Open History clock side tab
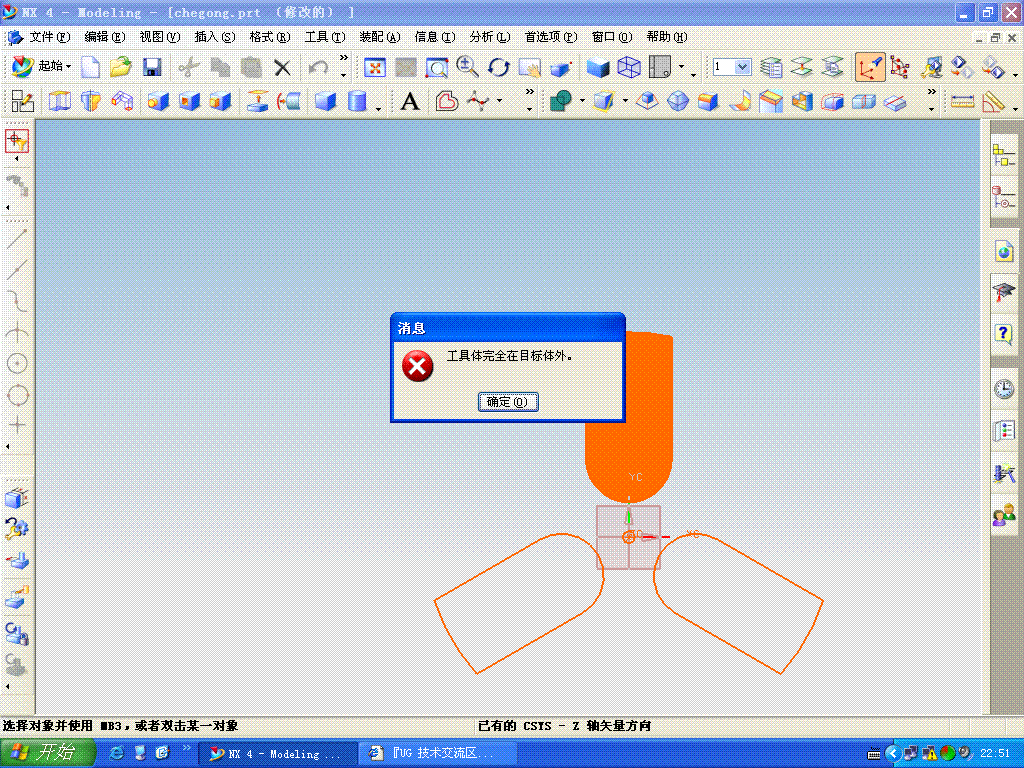 coord(1004,389)
